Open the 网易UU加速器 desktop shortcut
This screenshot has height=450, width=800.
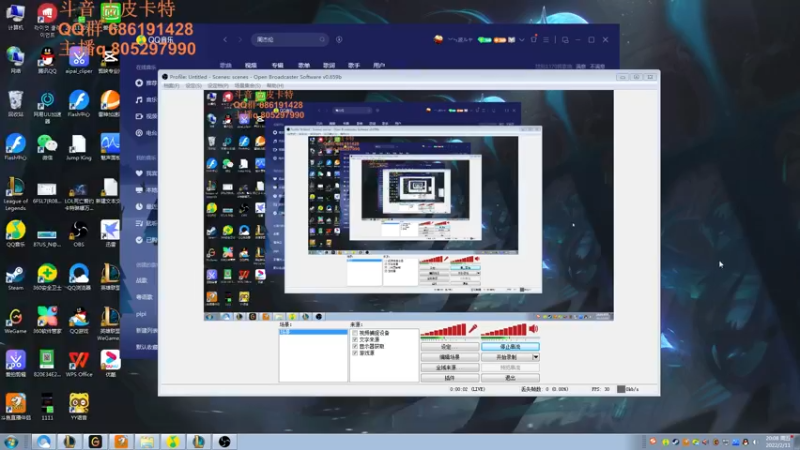(47, 107)
